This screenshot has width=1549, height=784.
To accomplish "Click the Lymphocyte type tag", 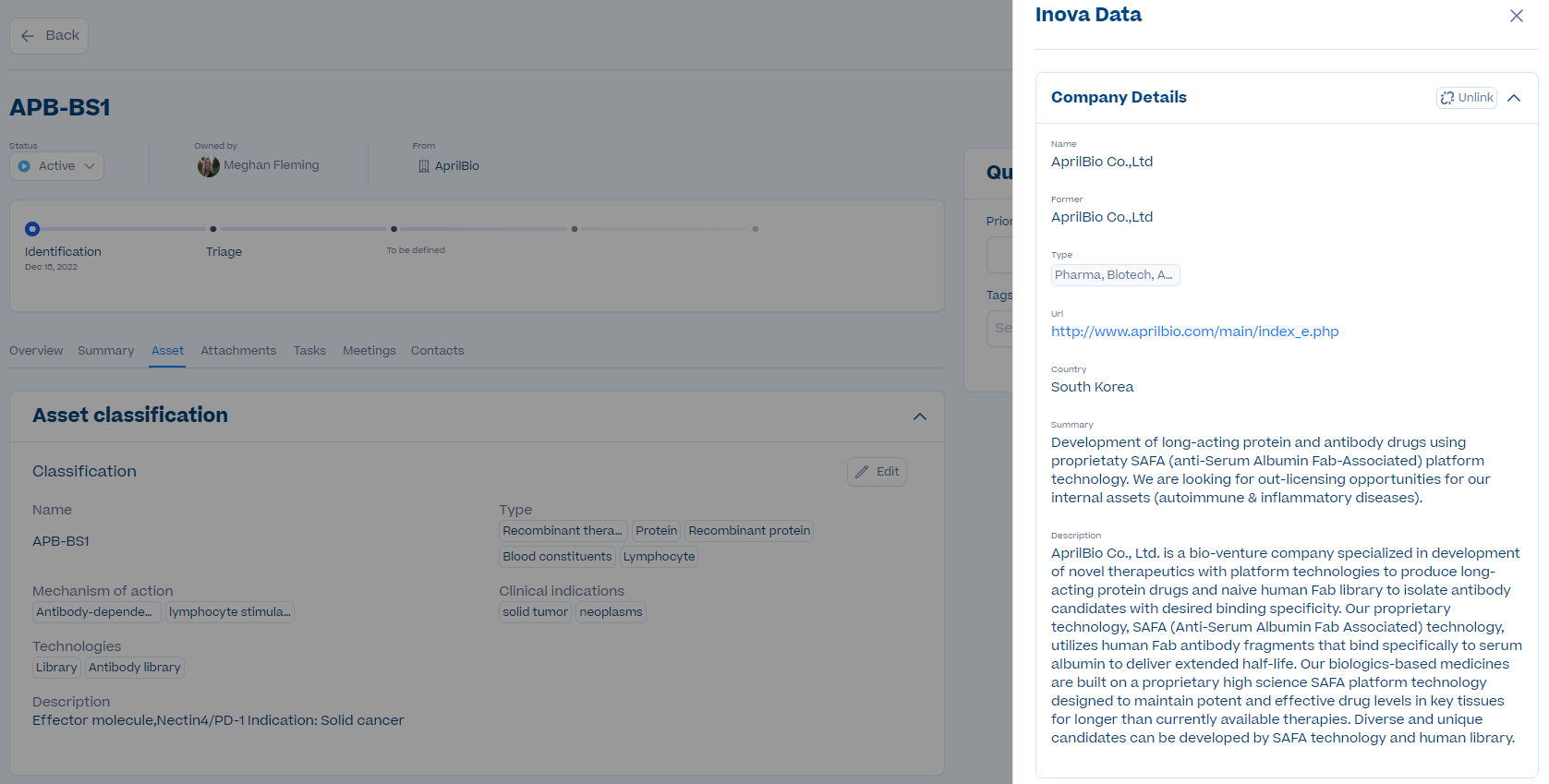I will [x=659, y=557].
